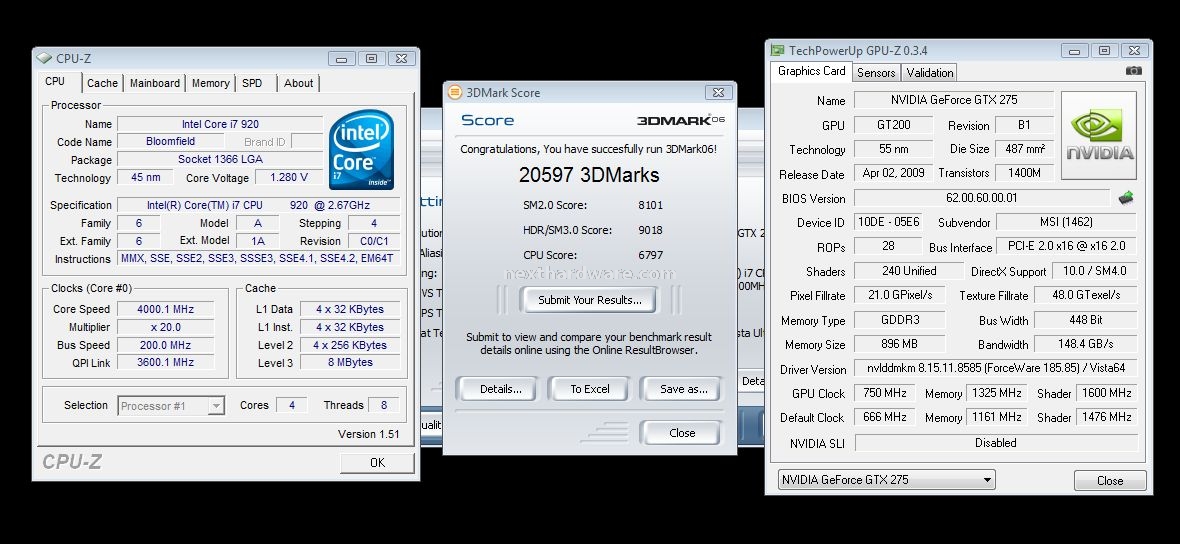
Task: Click the Multiplier x 20.0 value
Action: tap(166, 327)
